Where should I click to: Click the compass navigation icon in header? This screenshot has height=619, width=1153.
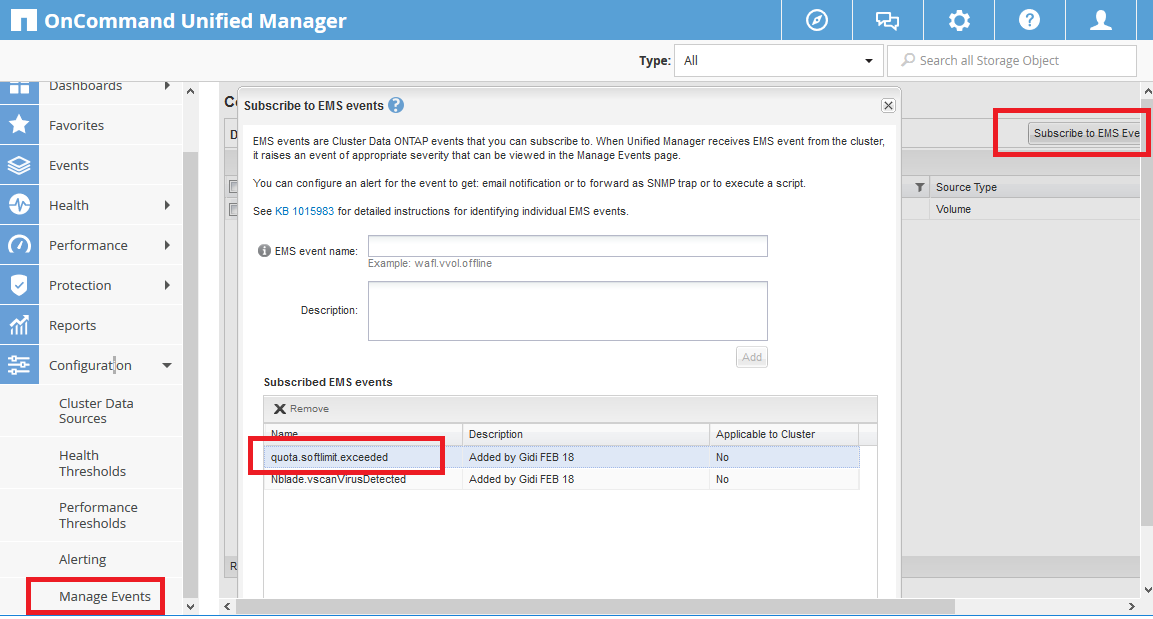point(817,20)
